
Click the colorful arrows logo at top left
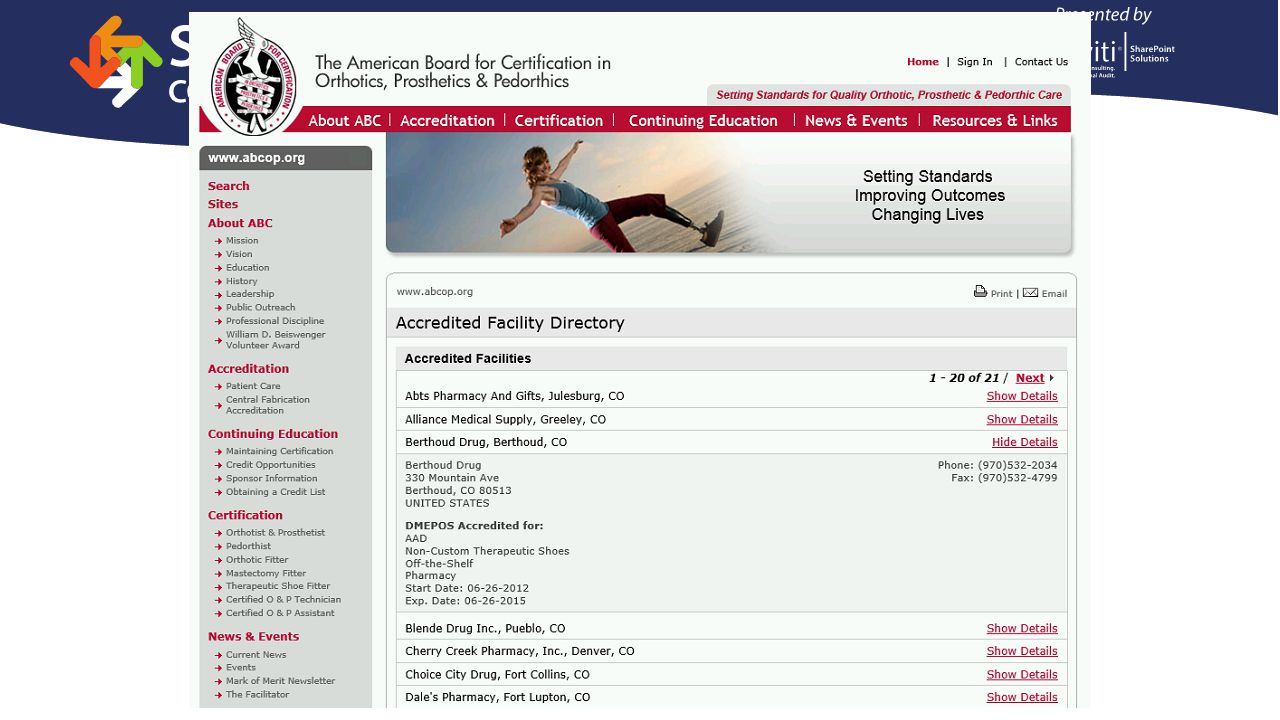(x=116, y=60)
